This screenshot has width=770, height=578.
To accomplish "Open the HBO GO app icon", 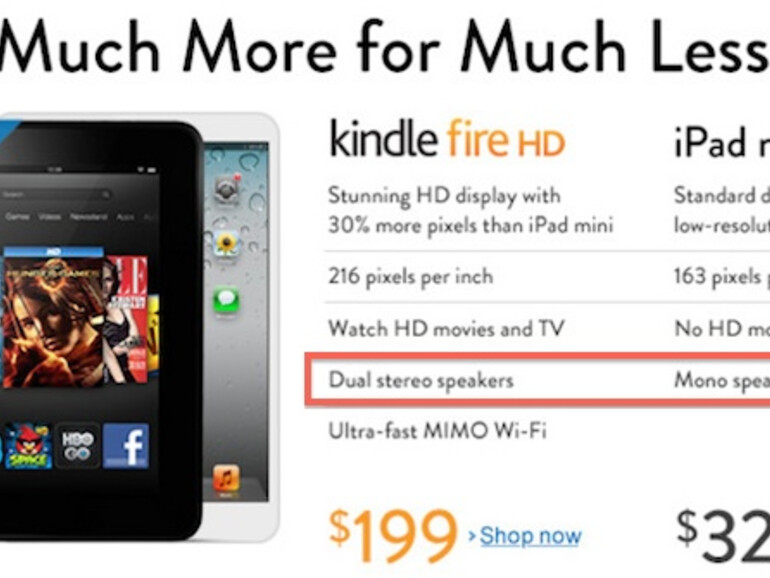I will tap(77, 446).
